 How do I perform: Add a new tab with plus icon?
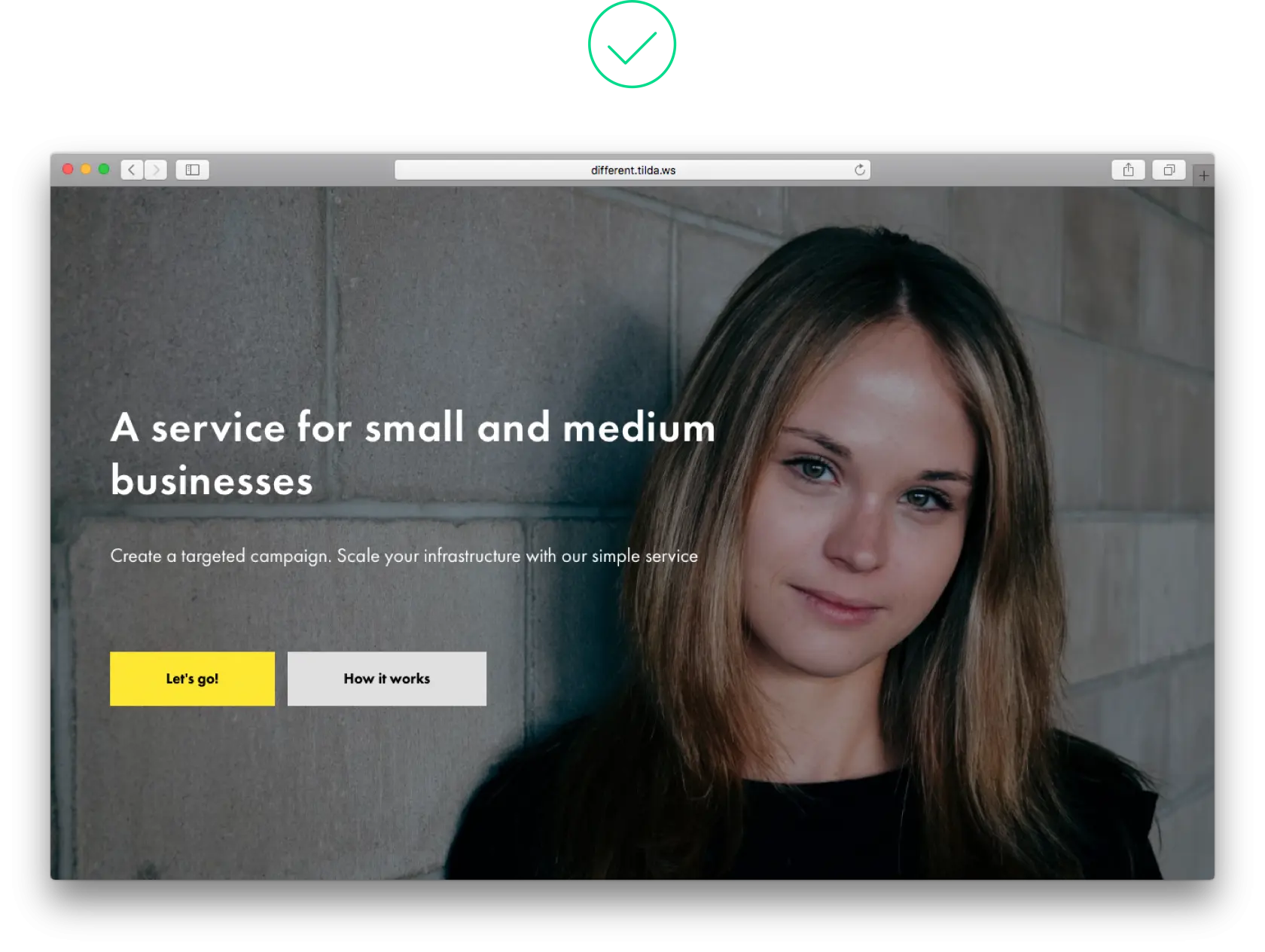click(1204, 175)
